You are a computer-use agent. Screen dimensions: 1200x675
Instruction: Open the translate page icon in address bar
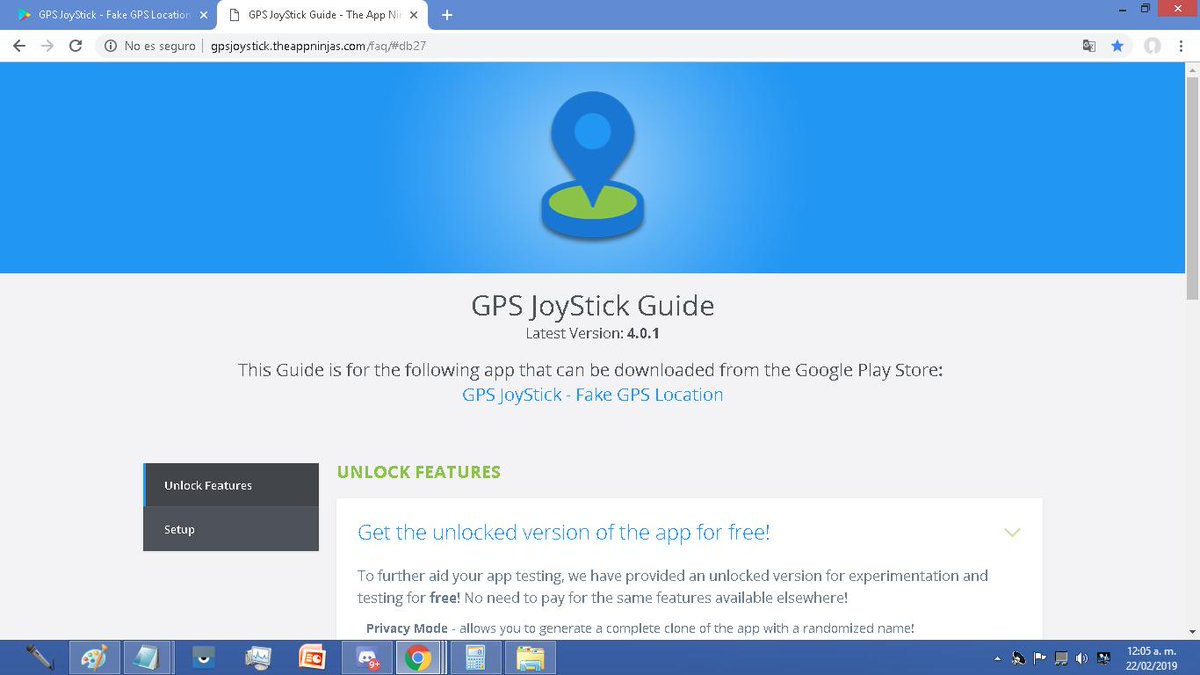pos(1089,45)
